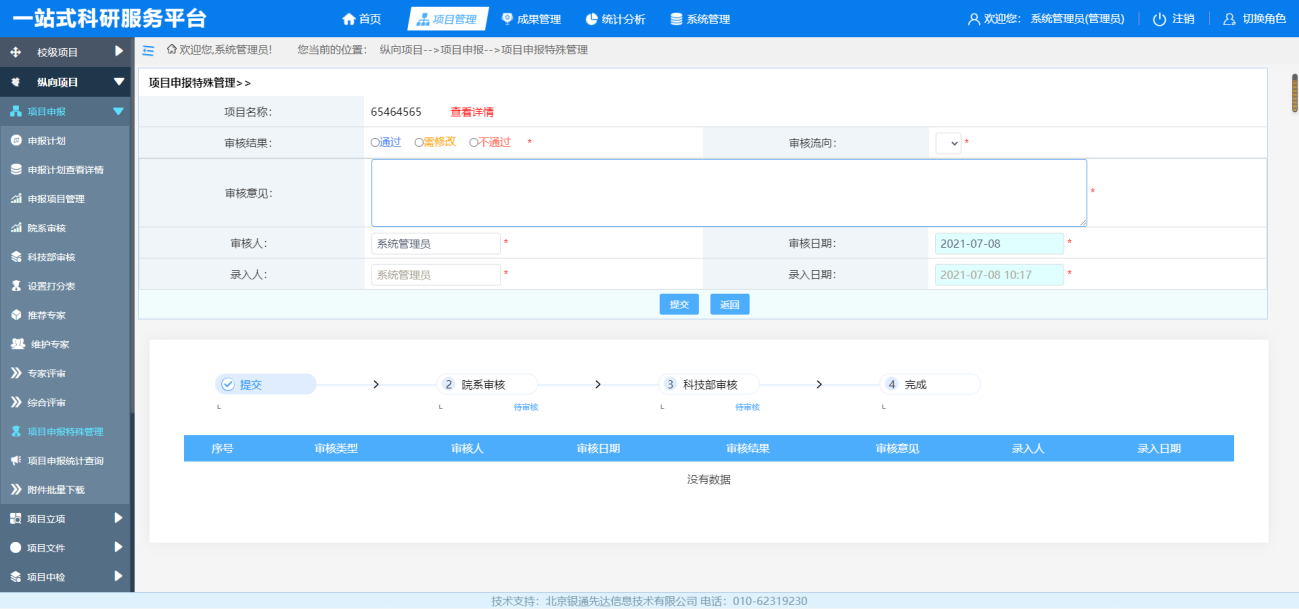Click the 院系审核 chart icon in sidebar

tap(16, 228)
